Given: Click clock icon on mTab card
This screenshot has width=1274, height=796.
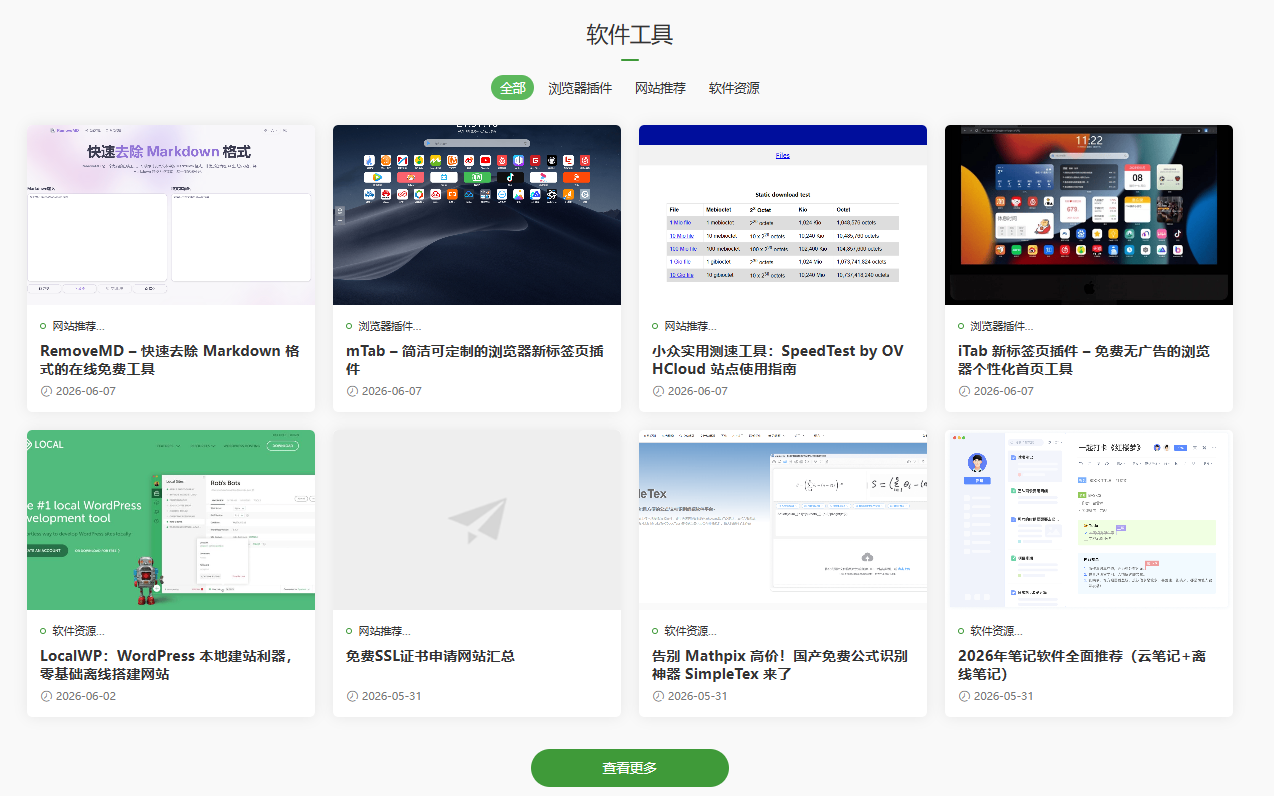Looking at the screenshot, I should tap(352, 391).
